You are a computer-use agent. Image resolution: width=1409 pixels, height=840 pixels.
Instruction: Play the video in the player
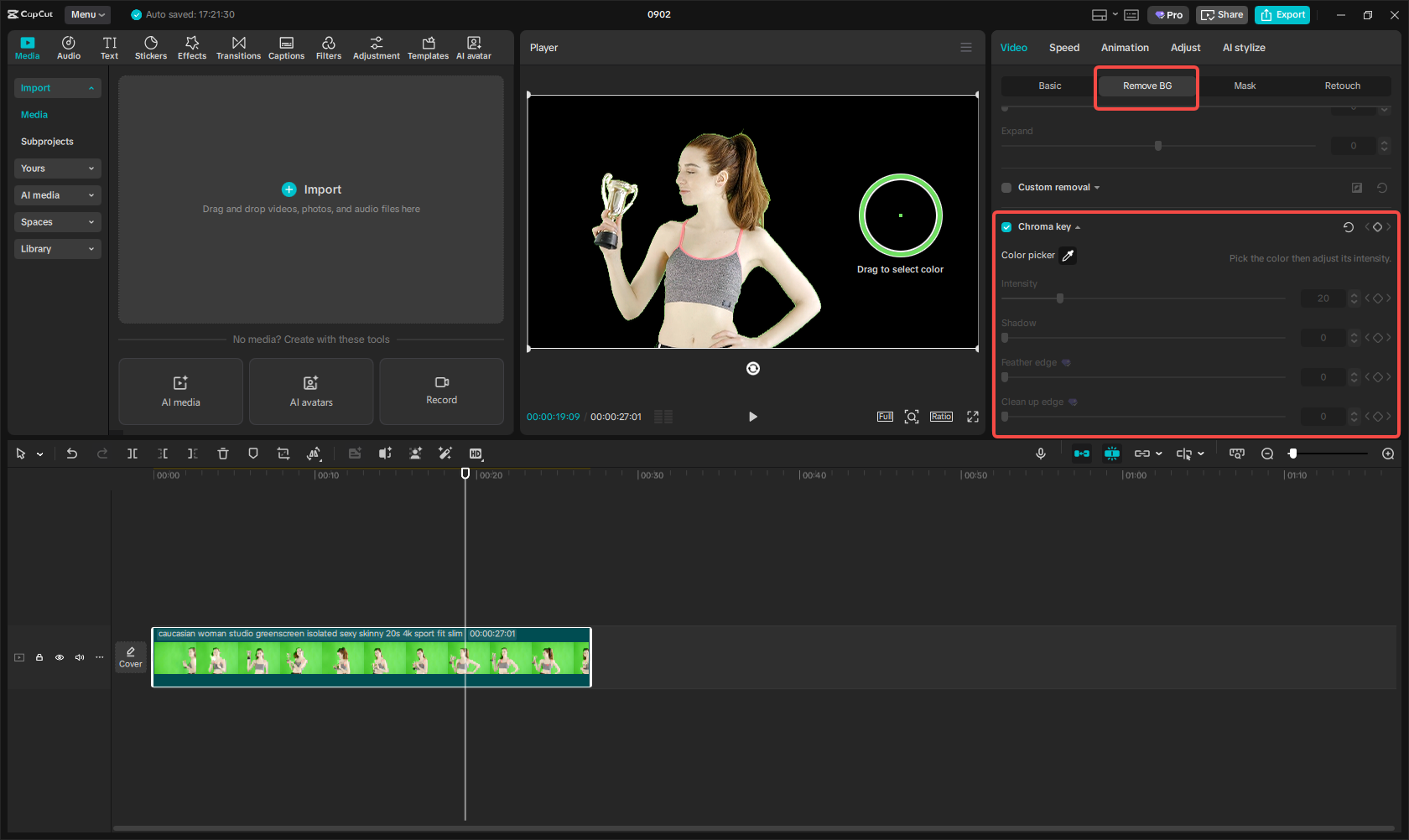752,417
